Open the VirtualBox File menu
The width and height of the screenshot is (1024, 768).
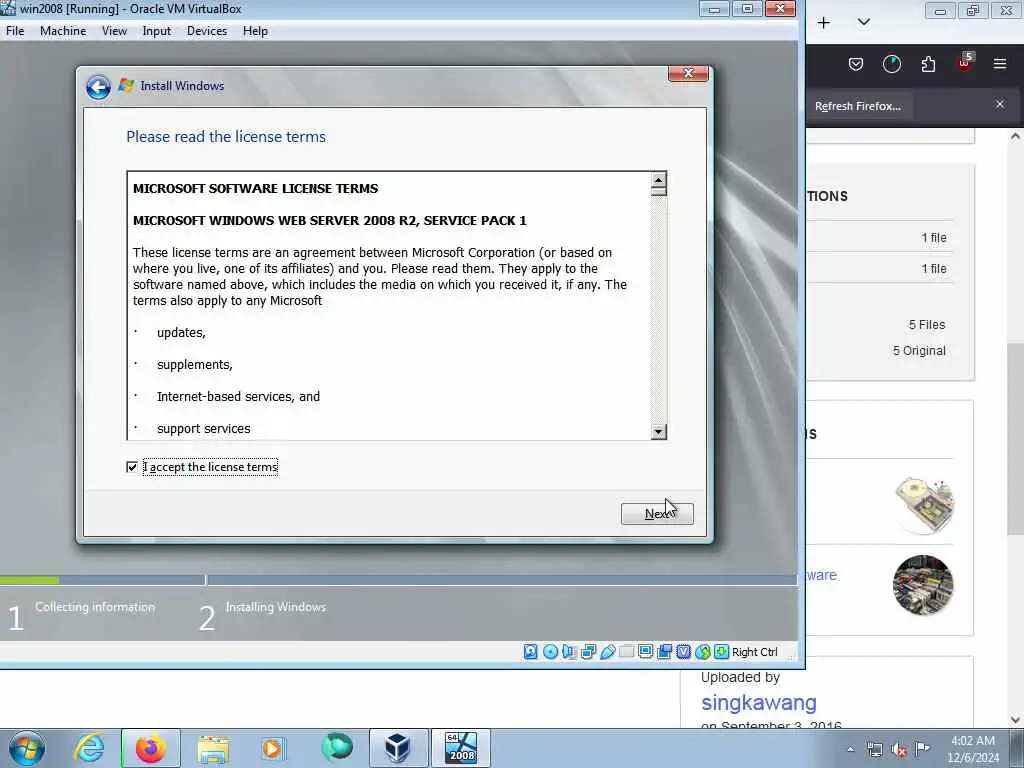(15, 31)
